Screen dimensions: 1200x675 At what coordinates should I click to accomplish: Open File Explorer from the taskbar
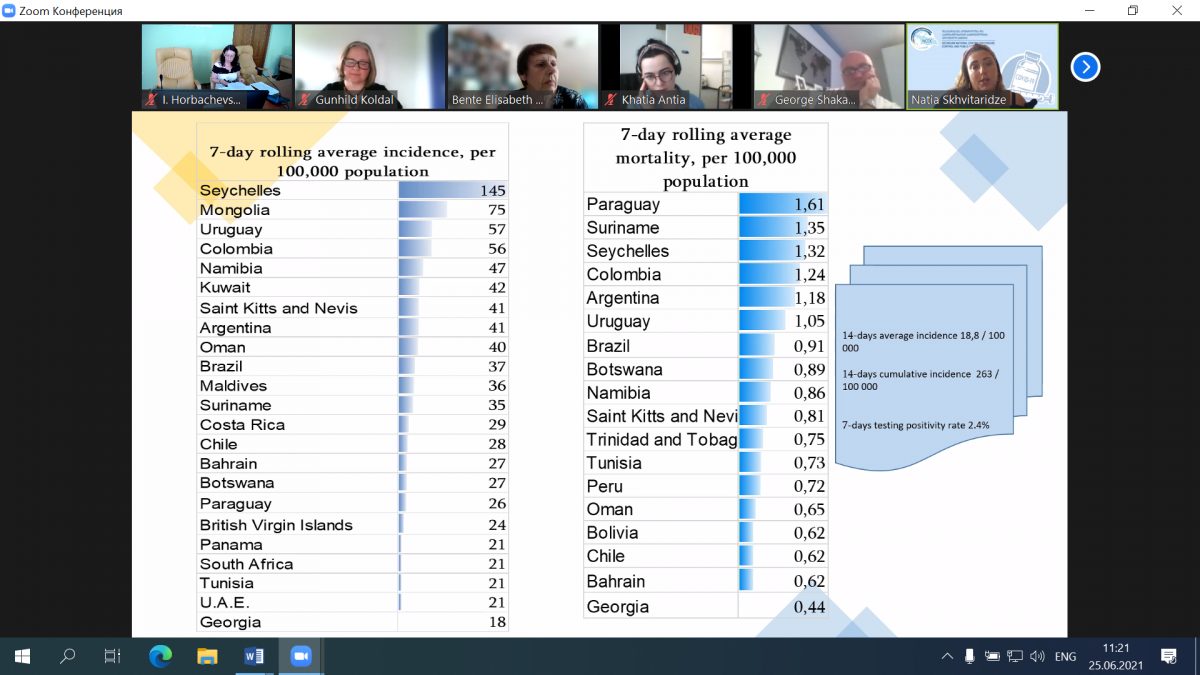207,656
